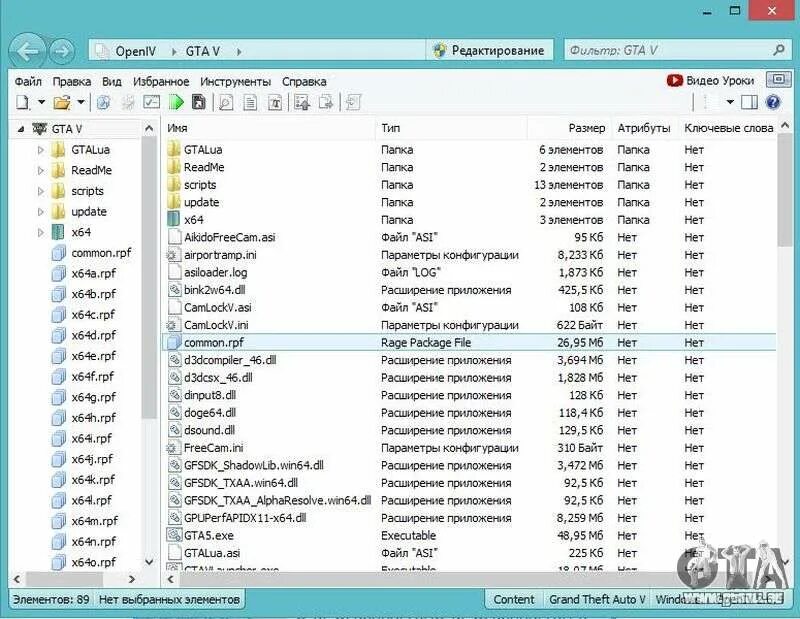Select x64e.rpf archive icon in the tree

point(59,356)
